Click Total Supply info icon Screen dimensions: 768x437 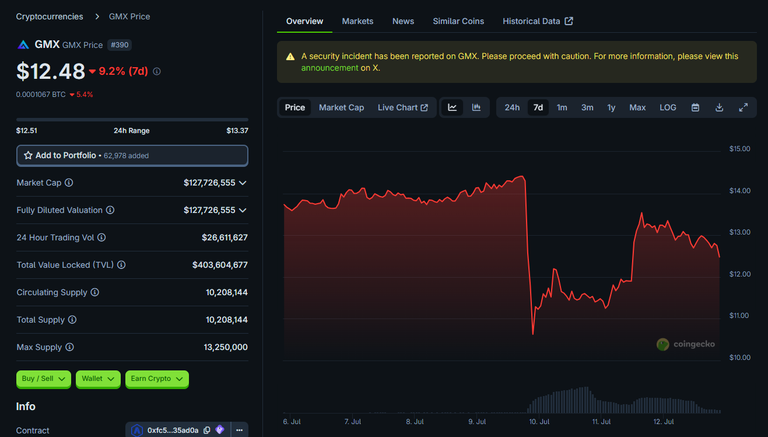coord(72,320)
